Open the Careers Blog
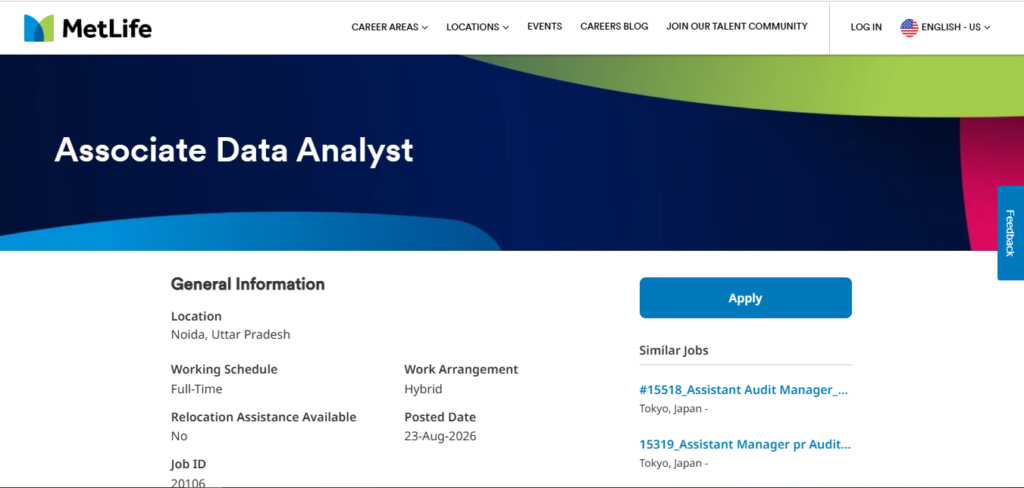Image resolution: width=1024 pixels, height=488 pixels. [x=614, y=27]
